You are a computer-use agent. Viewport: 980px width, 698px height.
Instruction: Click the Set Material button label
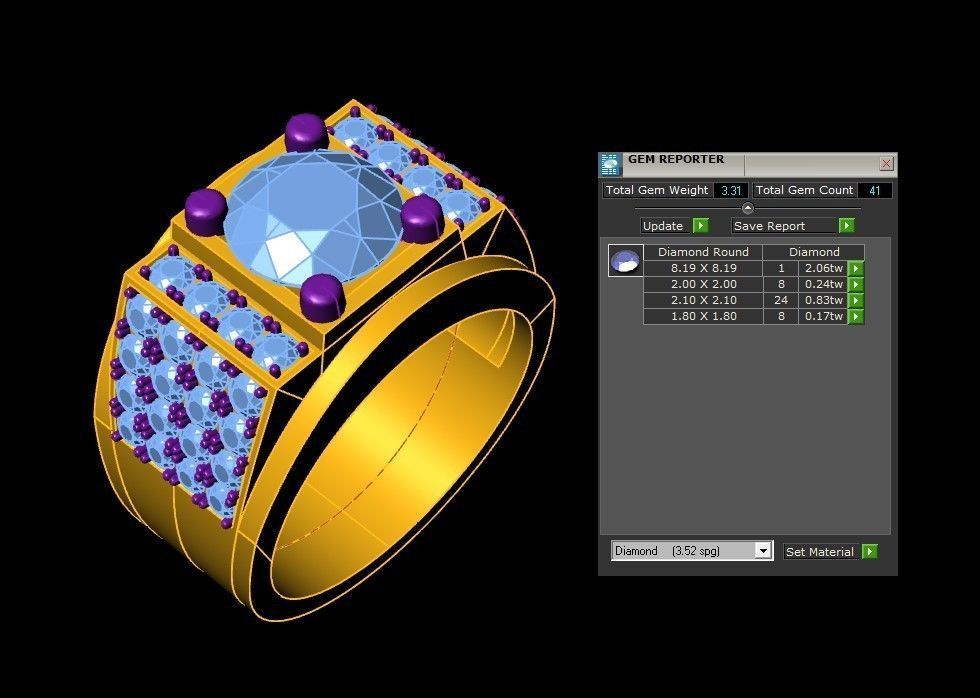(821, 552)
